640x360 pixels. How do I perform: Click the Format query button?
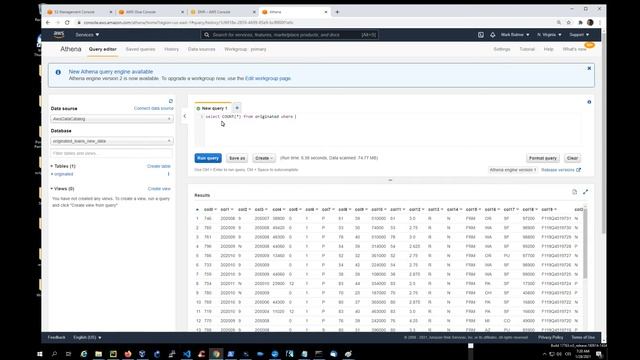tap(542, 158)
